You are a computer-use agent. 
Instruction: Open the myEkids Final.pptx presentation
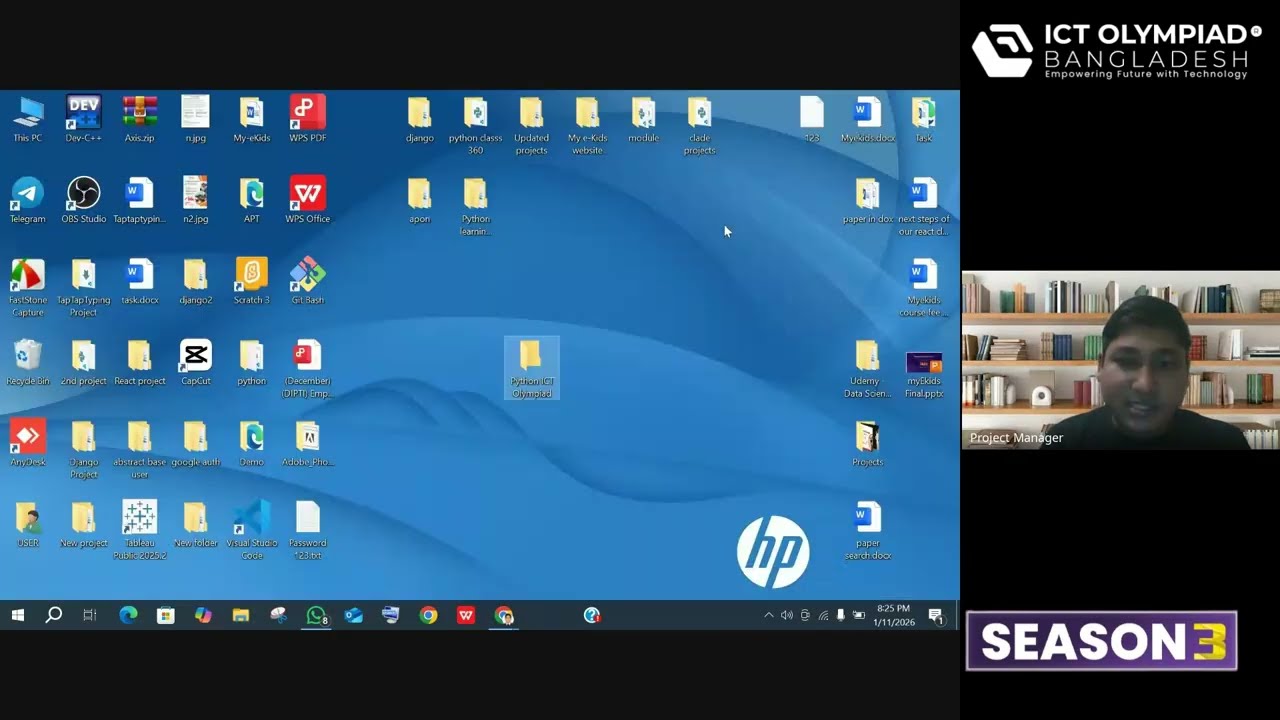click(924, 374)
